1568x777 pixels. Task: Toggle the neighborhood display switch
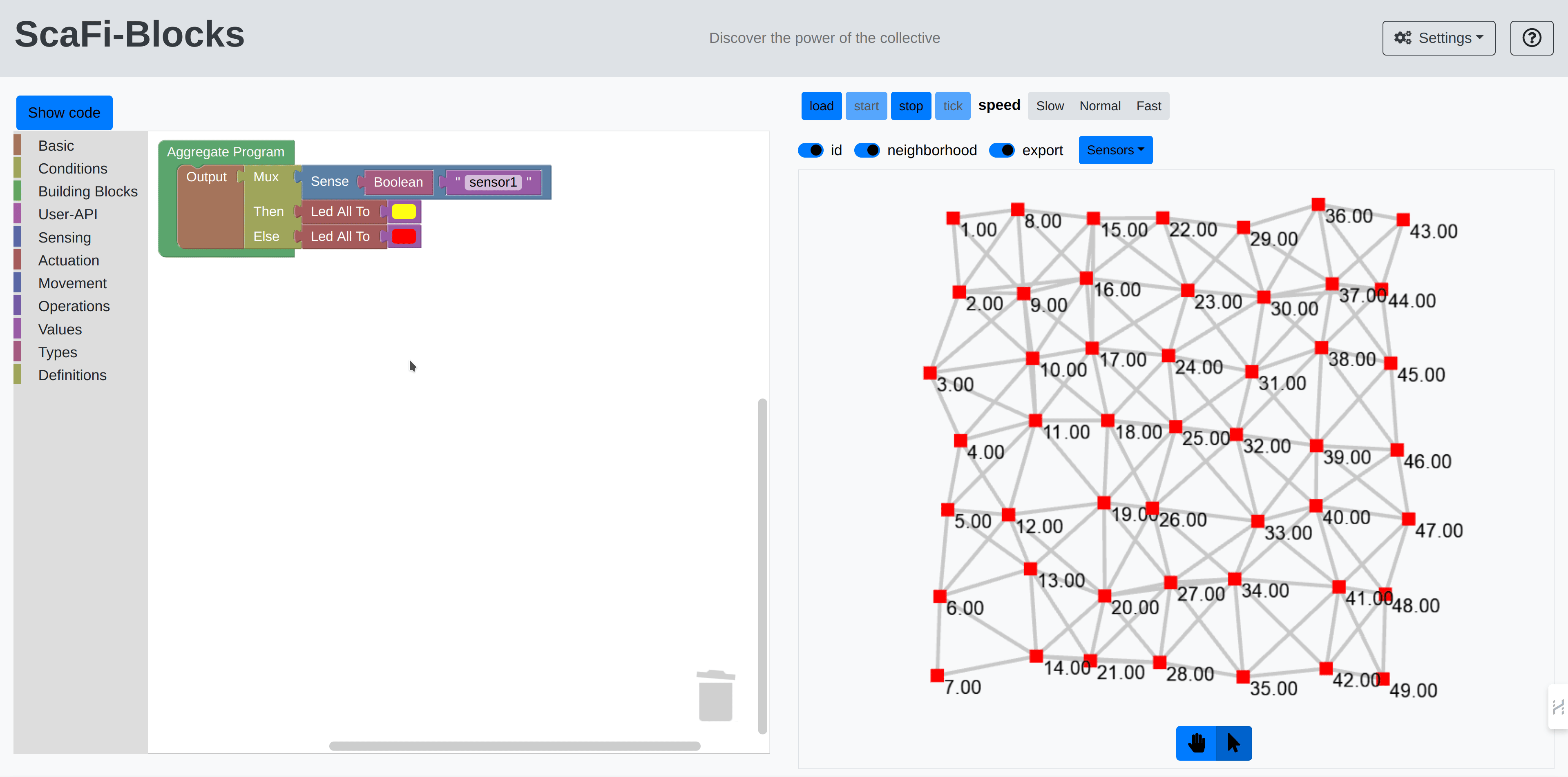pos(867,150)
